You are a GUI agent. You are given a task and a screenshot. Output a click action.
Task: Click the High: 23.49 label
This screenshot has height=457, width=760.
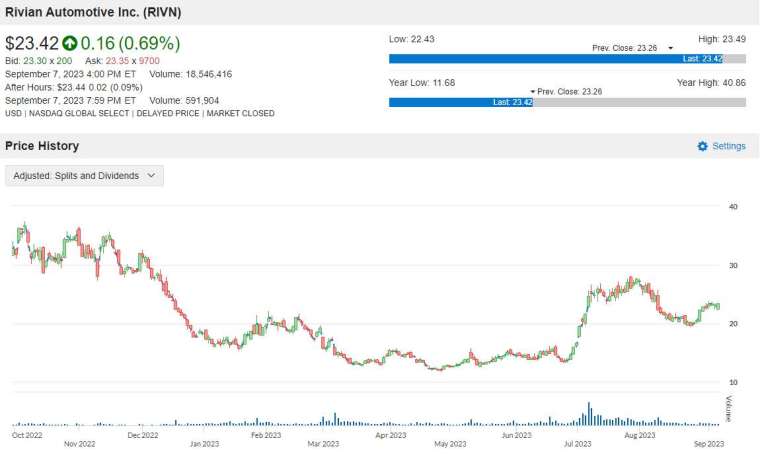[722, 39]
